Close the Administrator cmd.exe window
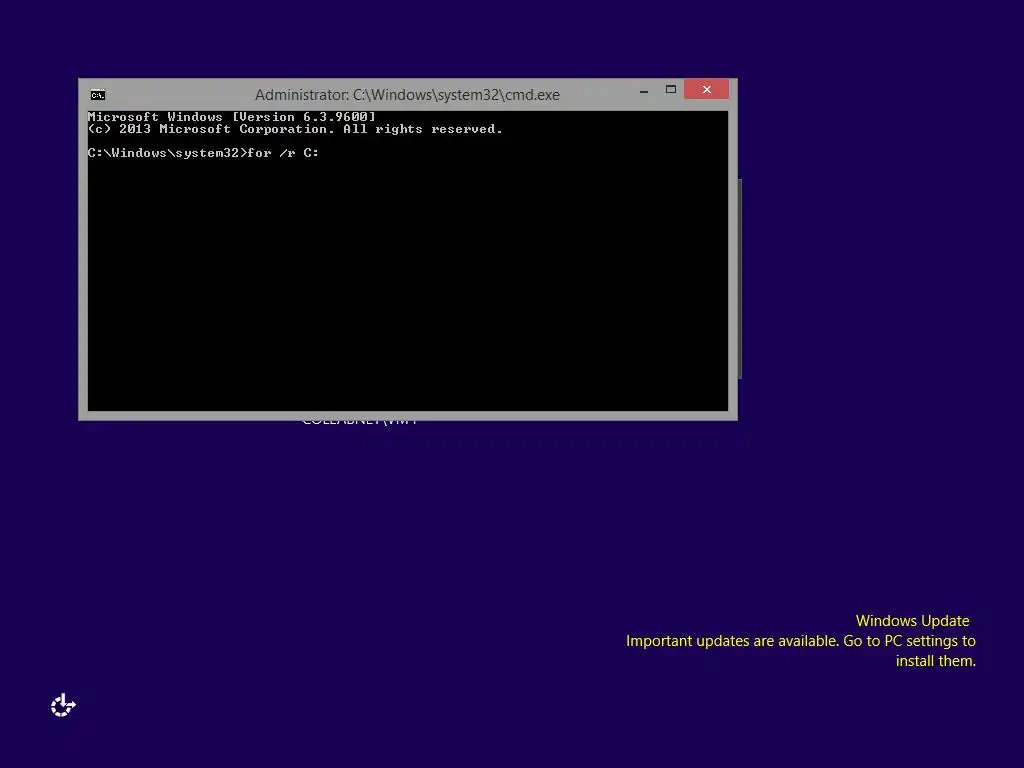The width and height of the screenshot is (1024, 768). point(707,89)
